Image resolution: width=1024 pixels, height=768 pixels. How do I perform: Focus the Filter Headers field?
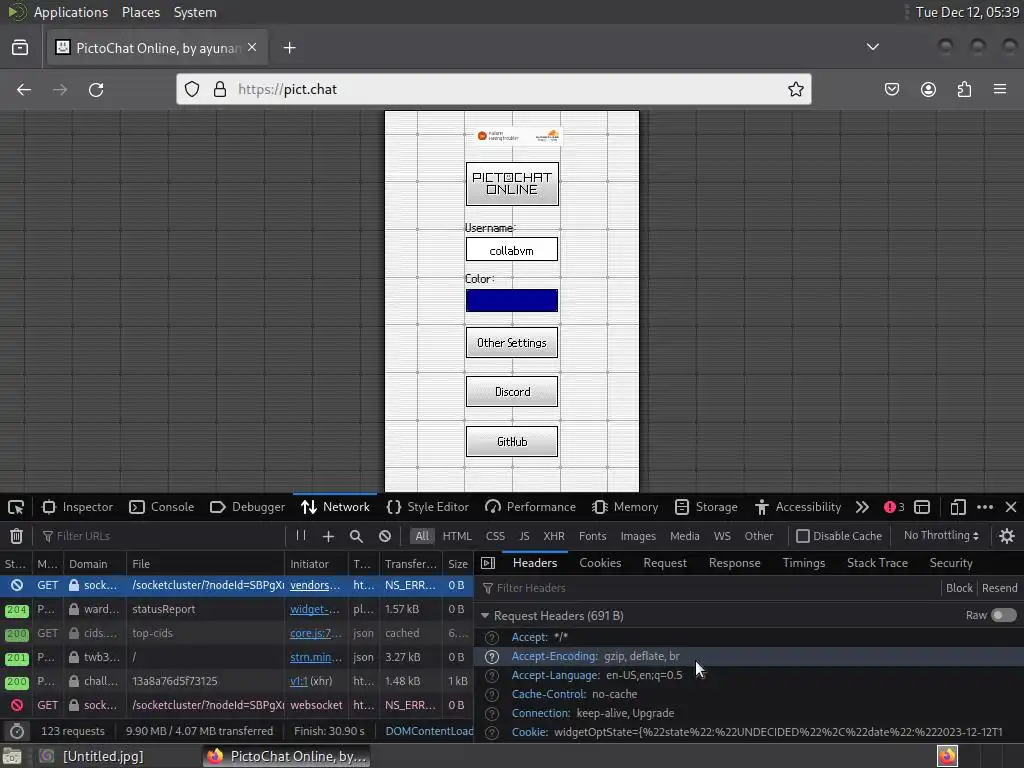(x=709, y=588)
